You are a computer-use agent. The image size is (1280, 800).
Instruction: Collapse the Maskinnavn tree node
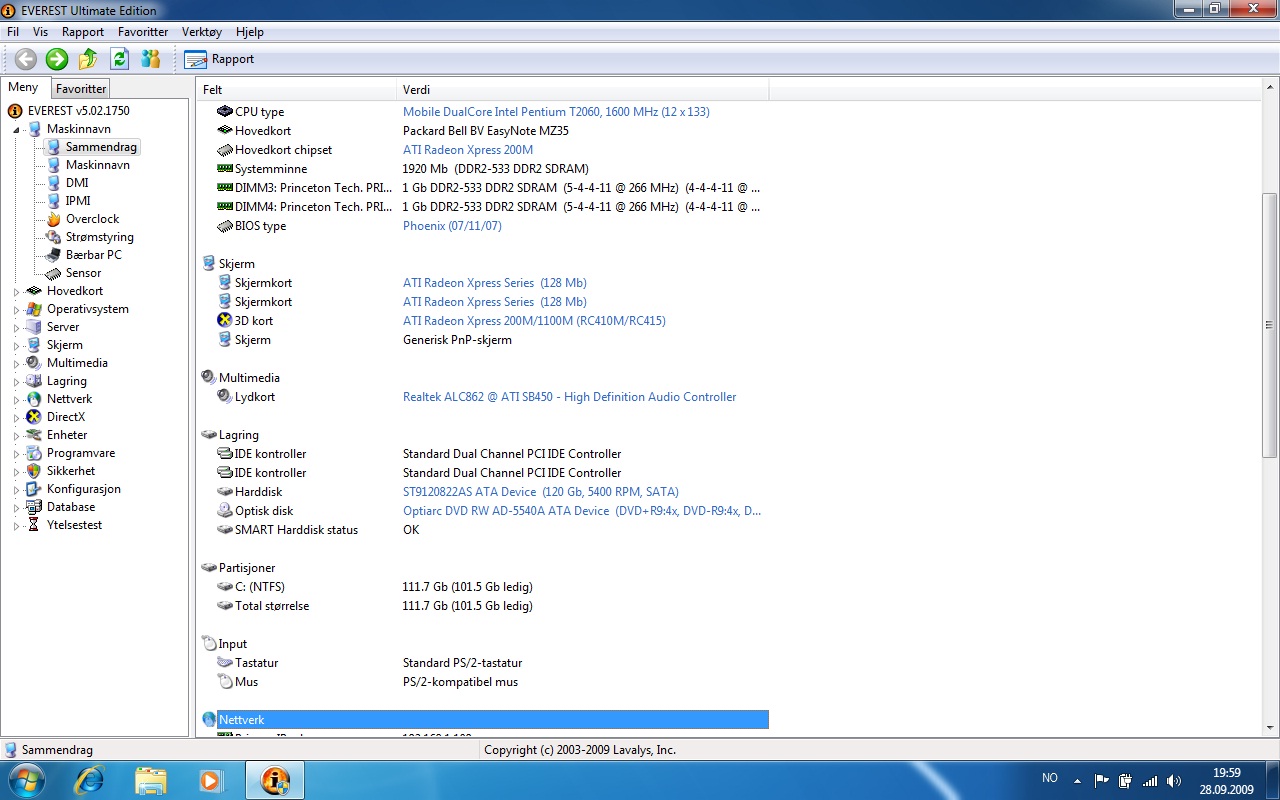coord(16,130)
